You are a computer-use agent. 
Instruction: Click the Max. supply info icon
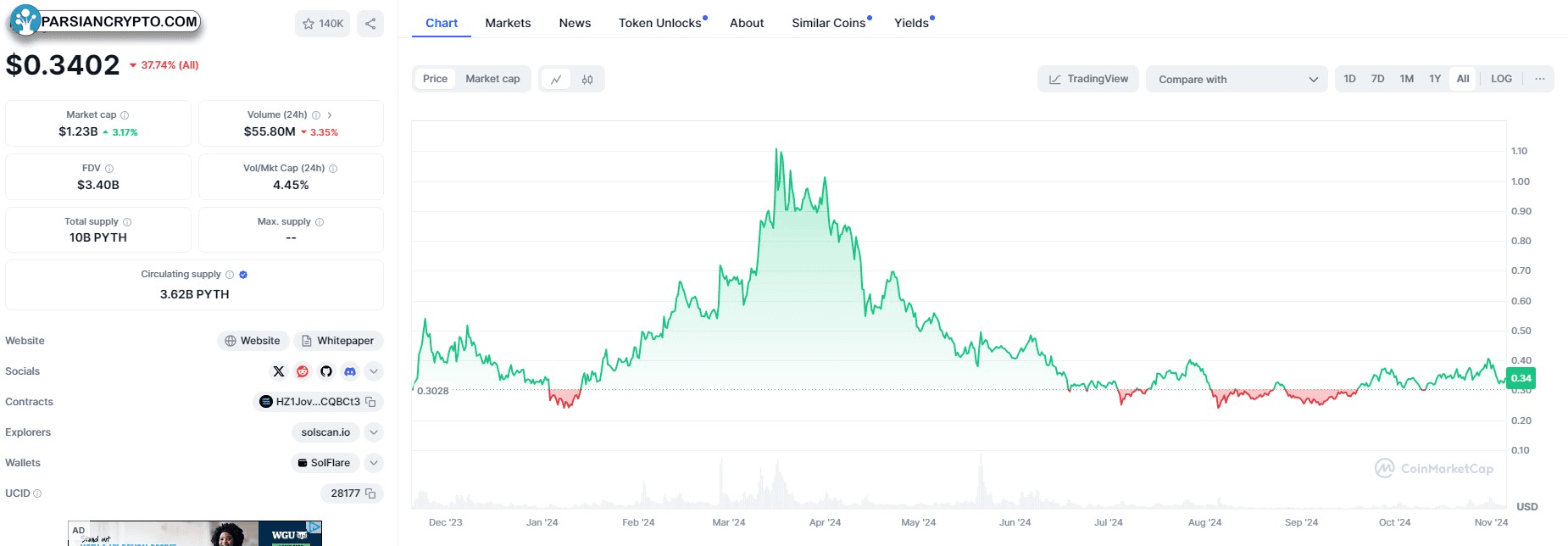320,222
